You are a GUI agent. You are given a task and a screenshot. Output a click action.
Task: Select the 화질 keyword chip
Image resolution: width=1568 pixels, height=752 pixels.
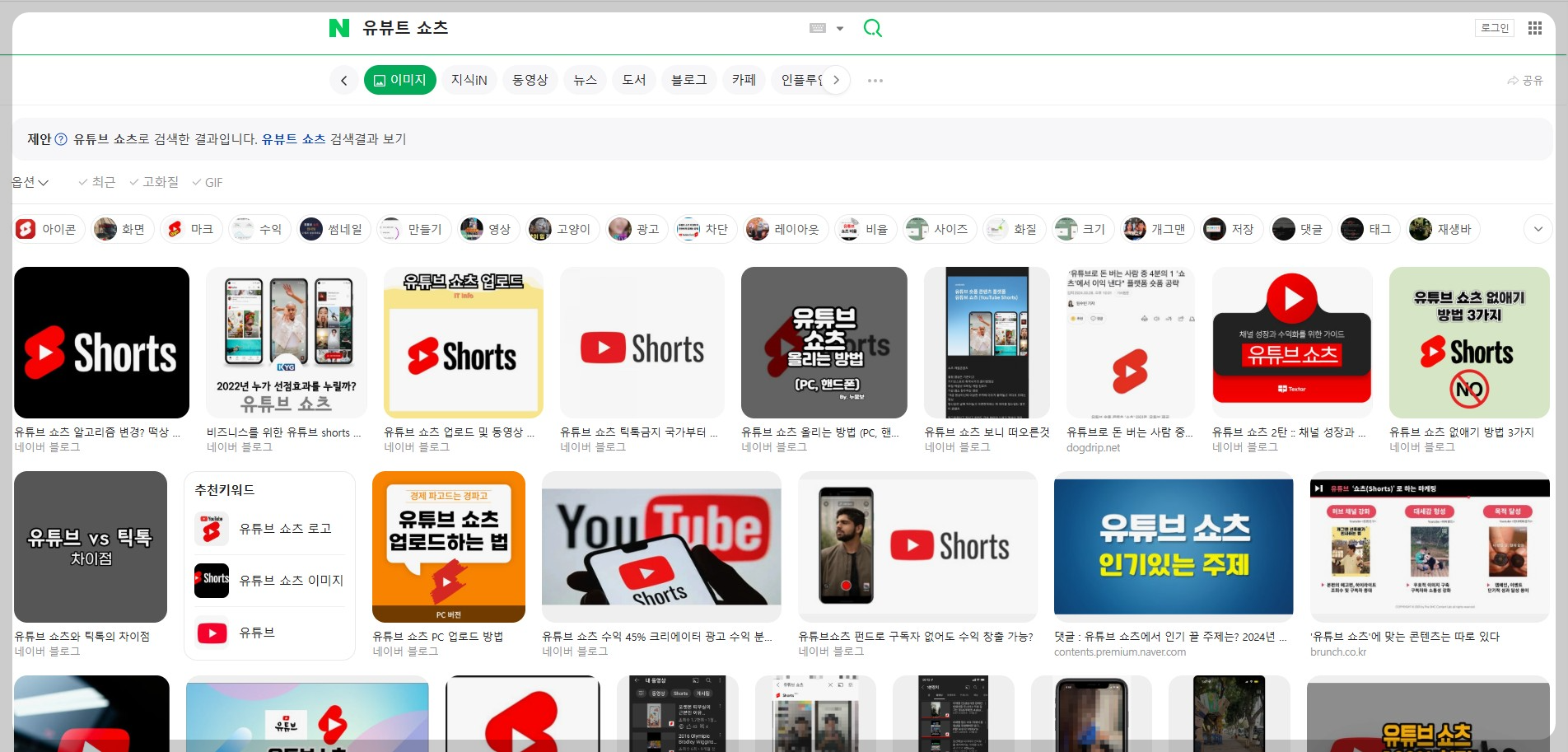coord(1015,229)
